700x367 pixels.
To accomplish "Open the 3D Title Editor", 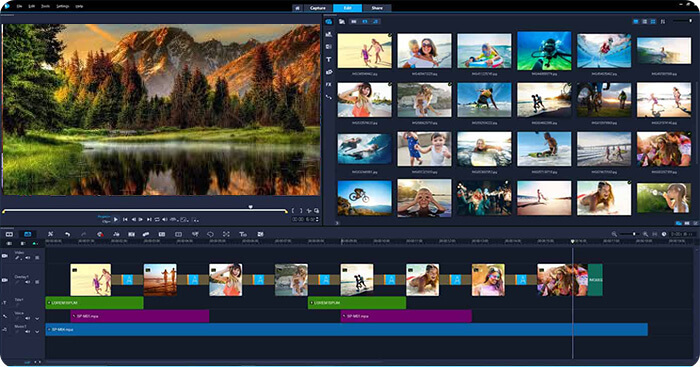I will tap(243, 234).
